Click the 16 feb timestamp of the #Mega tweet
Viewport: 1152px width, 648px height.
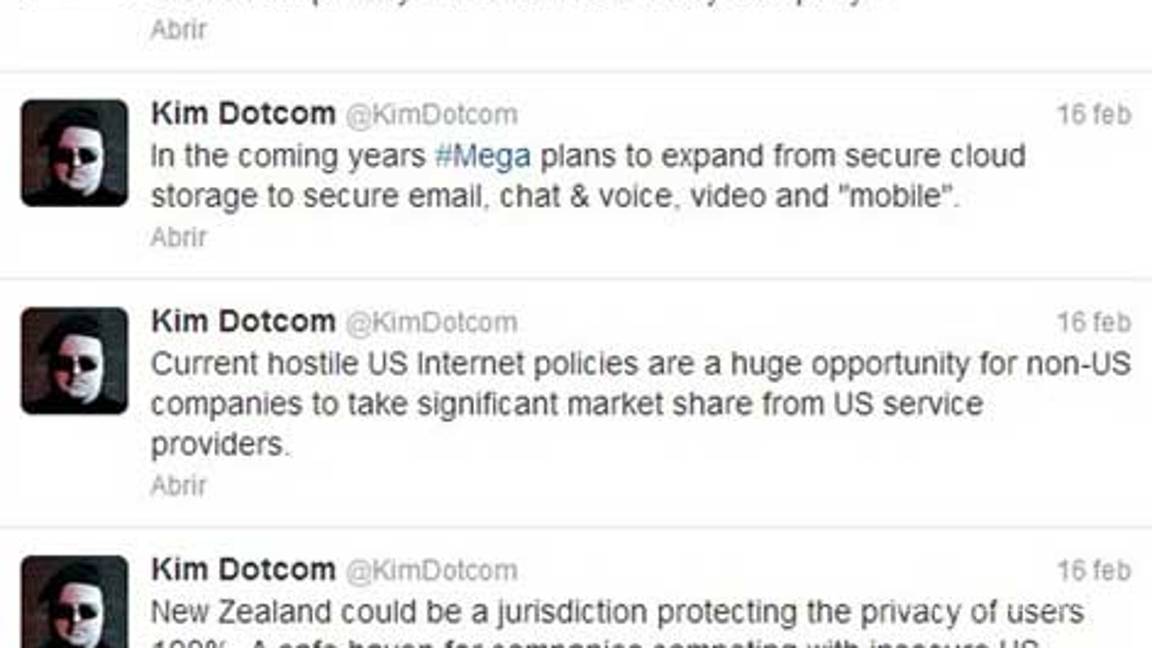(1094, 115)
